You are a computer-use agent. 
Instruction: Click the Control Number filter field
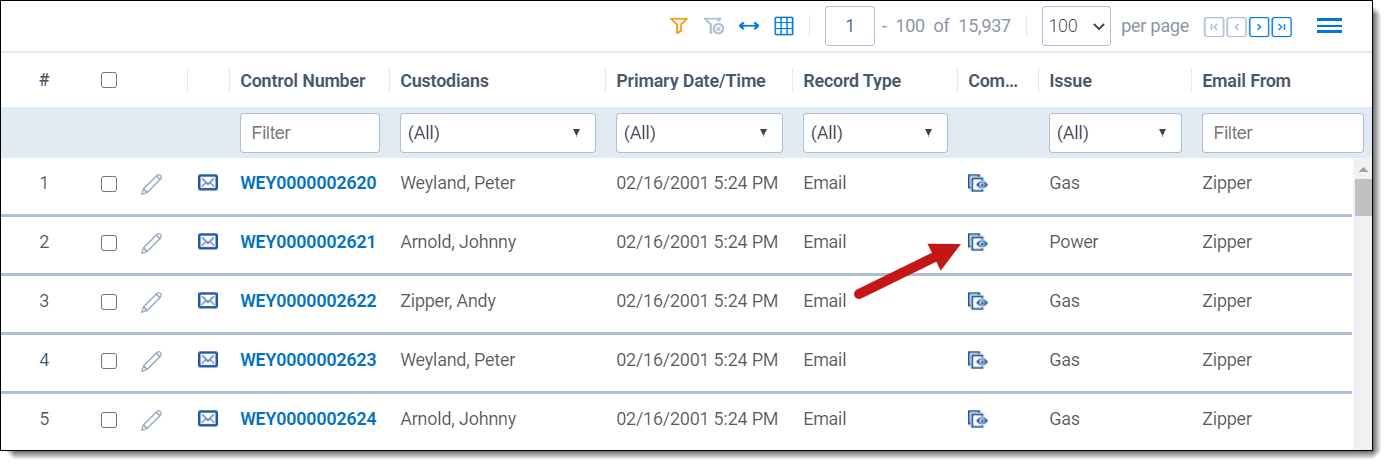(x=310, y=133)
